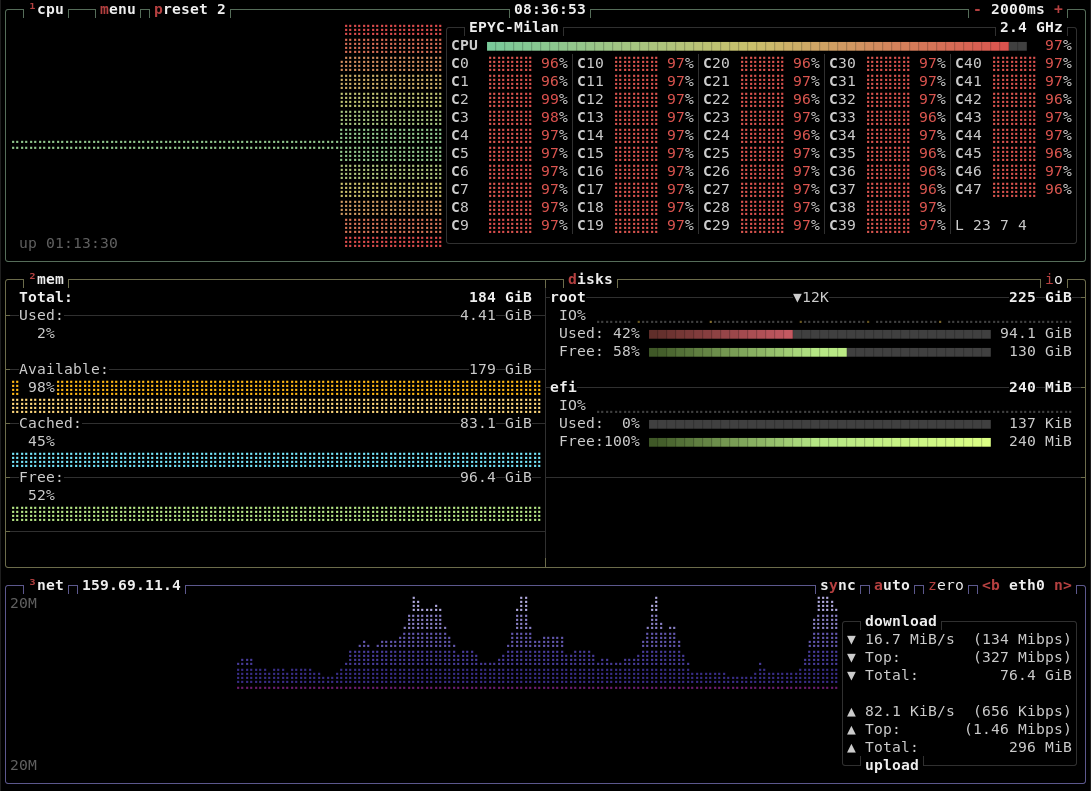Click the upload speed up-arrow icon

(x=851, y=711)
